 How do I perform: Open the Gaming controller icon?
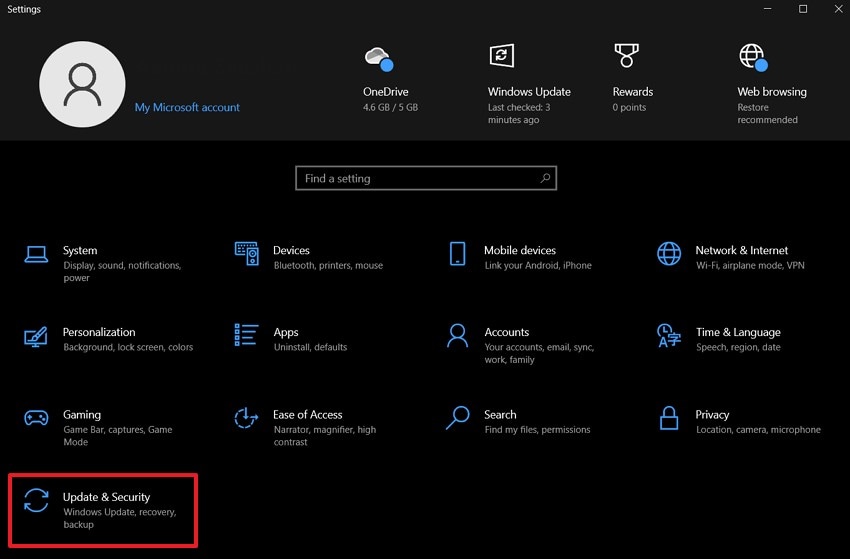(x=36, y=417)
